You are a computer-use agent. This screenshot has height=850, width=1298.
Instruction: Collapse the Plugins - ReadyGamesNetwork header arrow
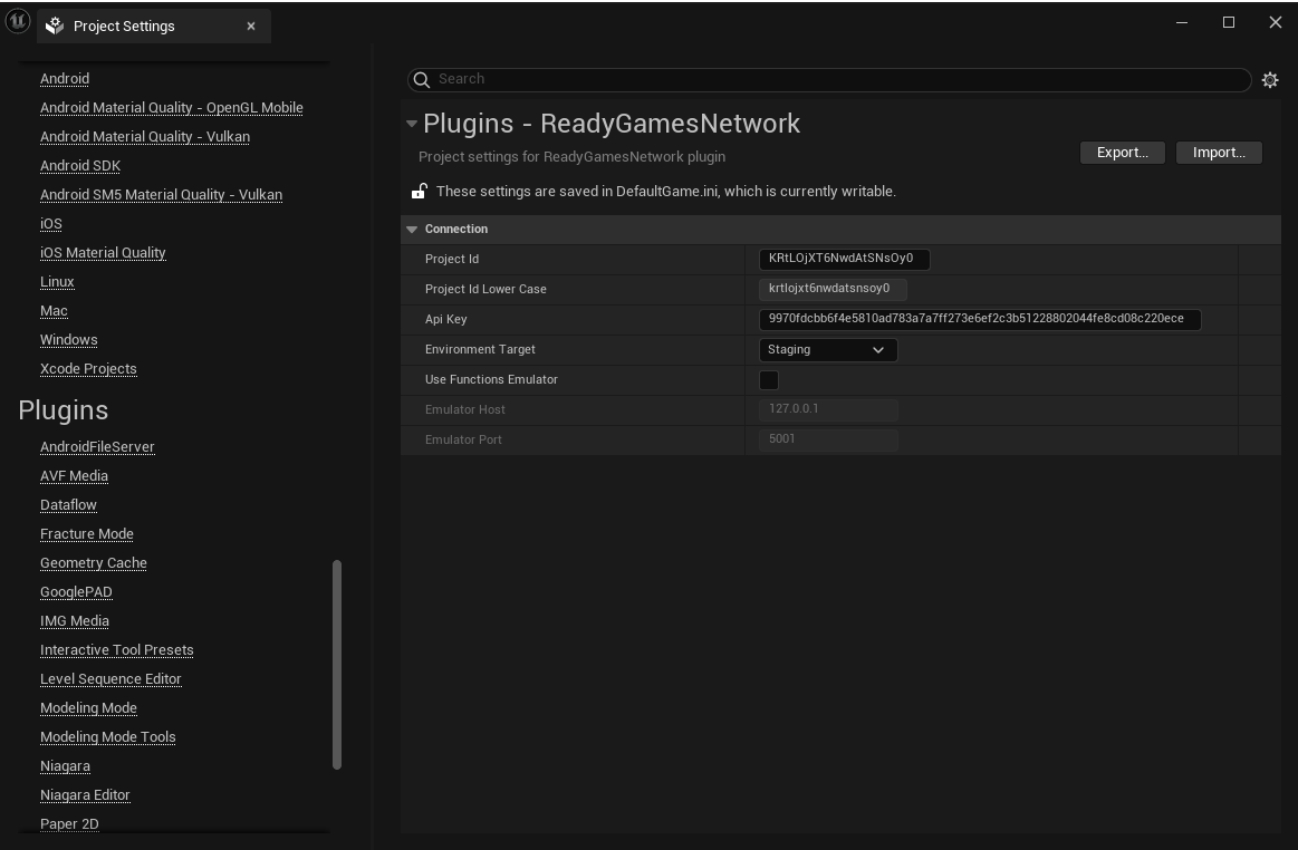(410, 124)
